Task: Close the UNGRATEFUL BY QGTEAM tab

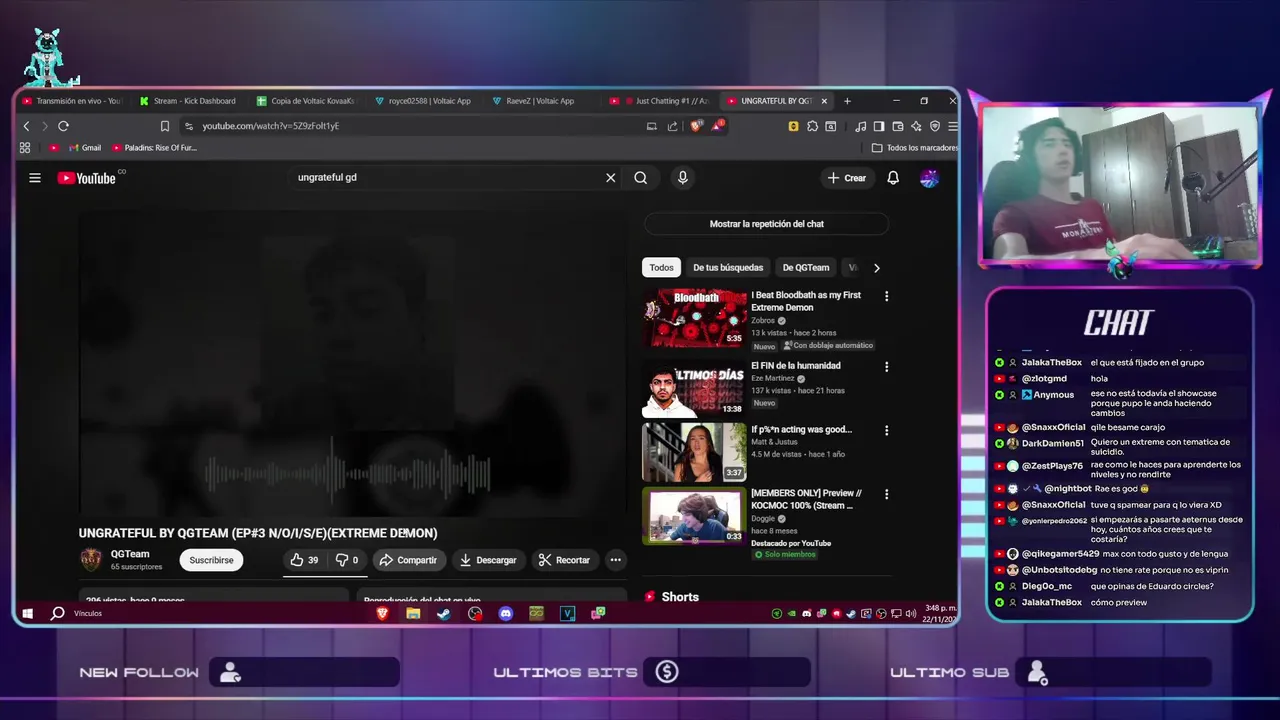Action: [825, 101]
